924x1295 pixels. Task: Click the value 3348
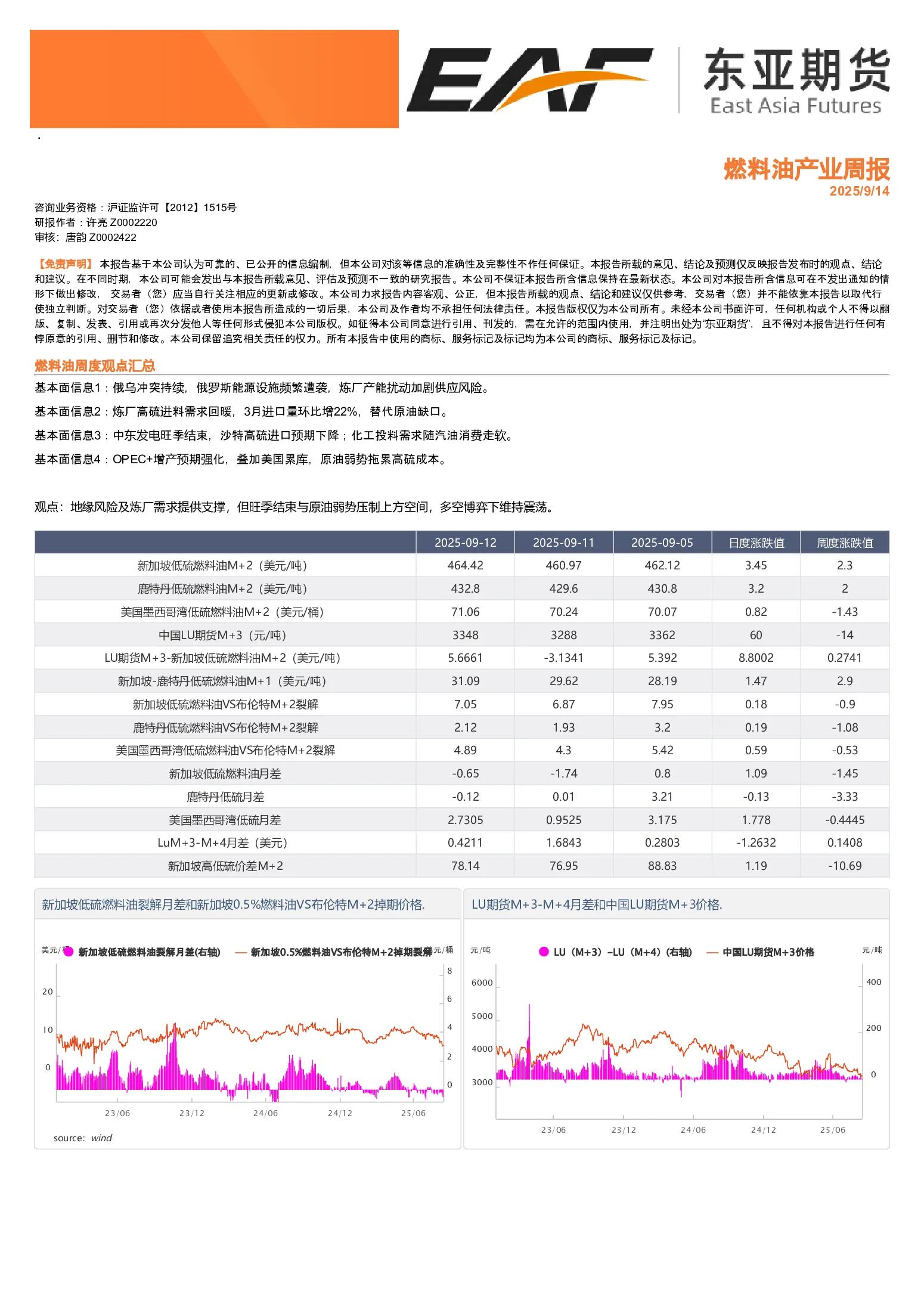click(x=465, y=635)
